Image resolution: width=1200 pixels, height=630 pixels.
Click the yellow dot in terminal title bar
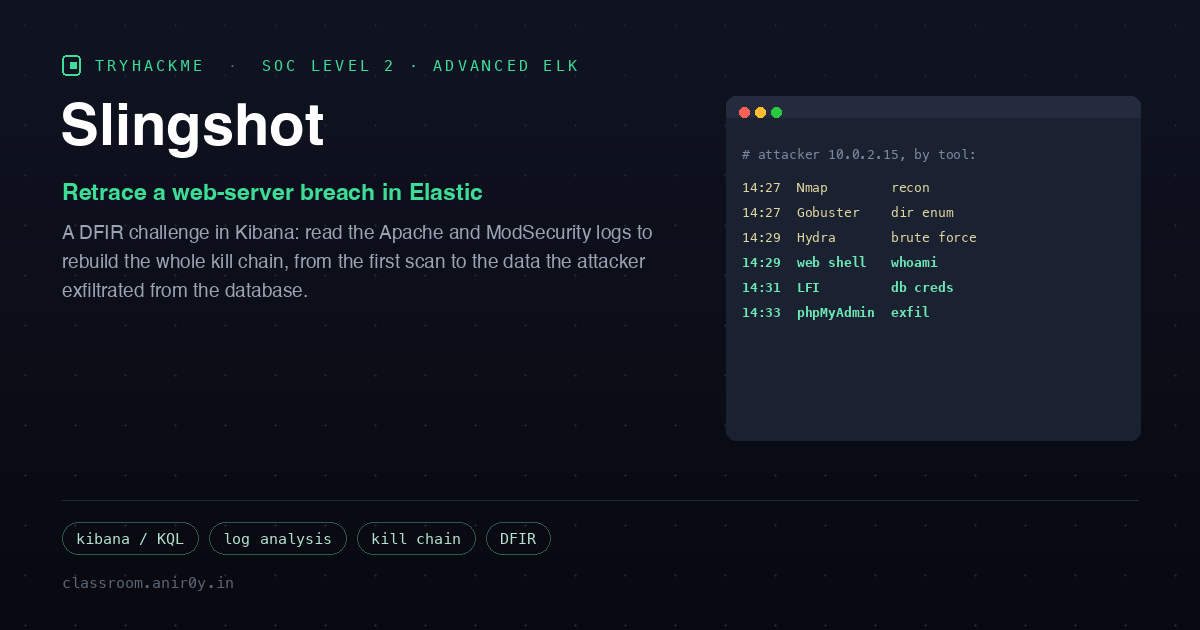[x=760, y=112]
